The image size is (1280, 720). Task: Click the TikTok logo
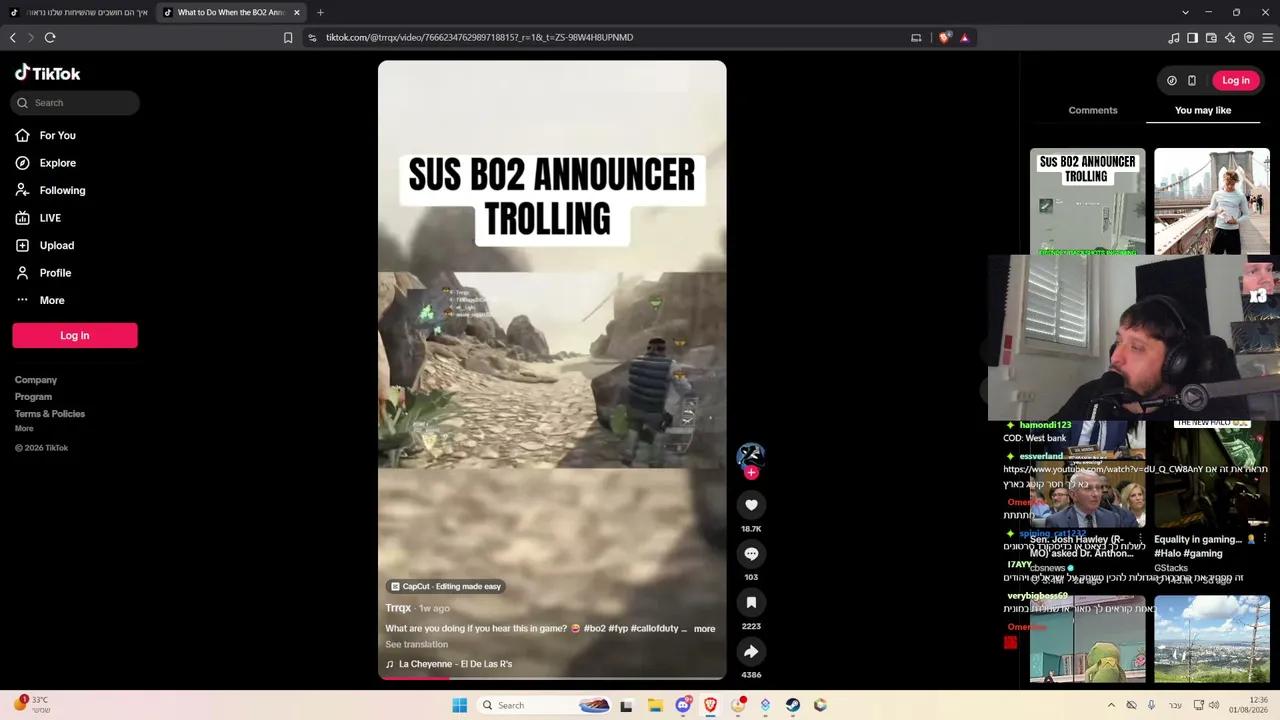tap(47, 73)
